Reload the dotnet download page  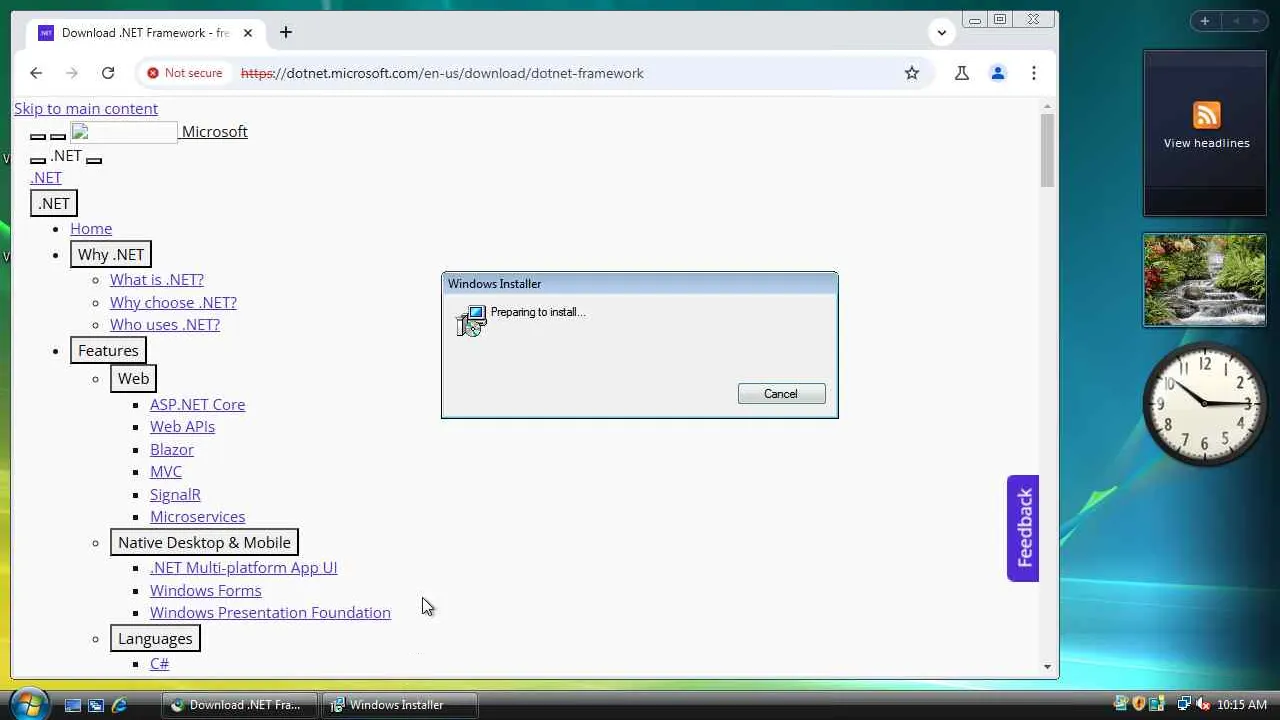coord(108,73)
